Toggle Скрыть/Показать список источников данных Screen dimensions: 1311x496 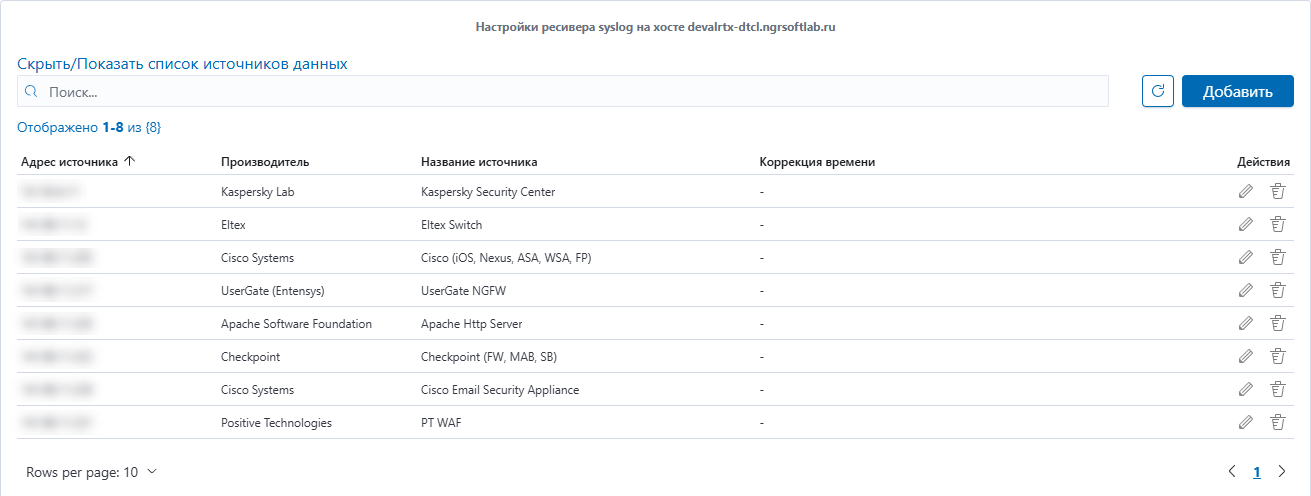click(182, 64)
